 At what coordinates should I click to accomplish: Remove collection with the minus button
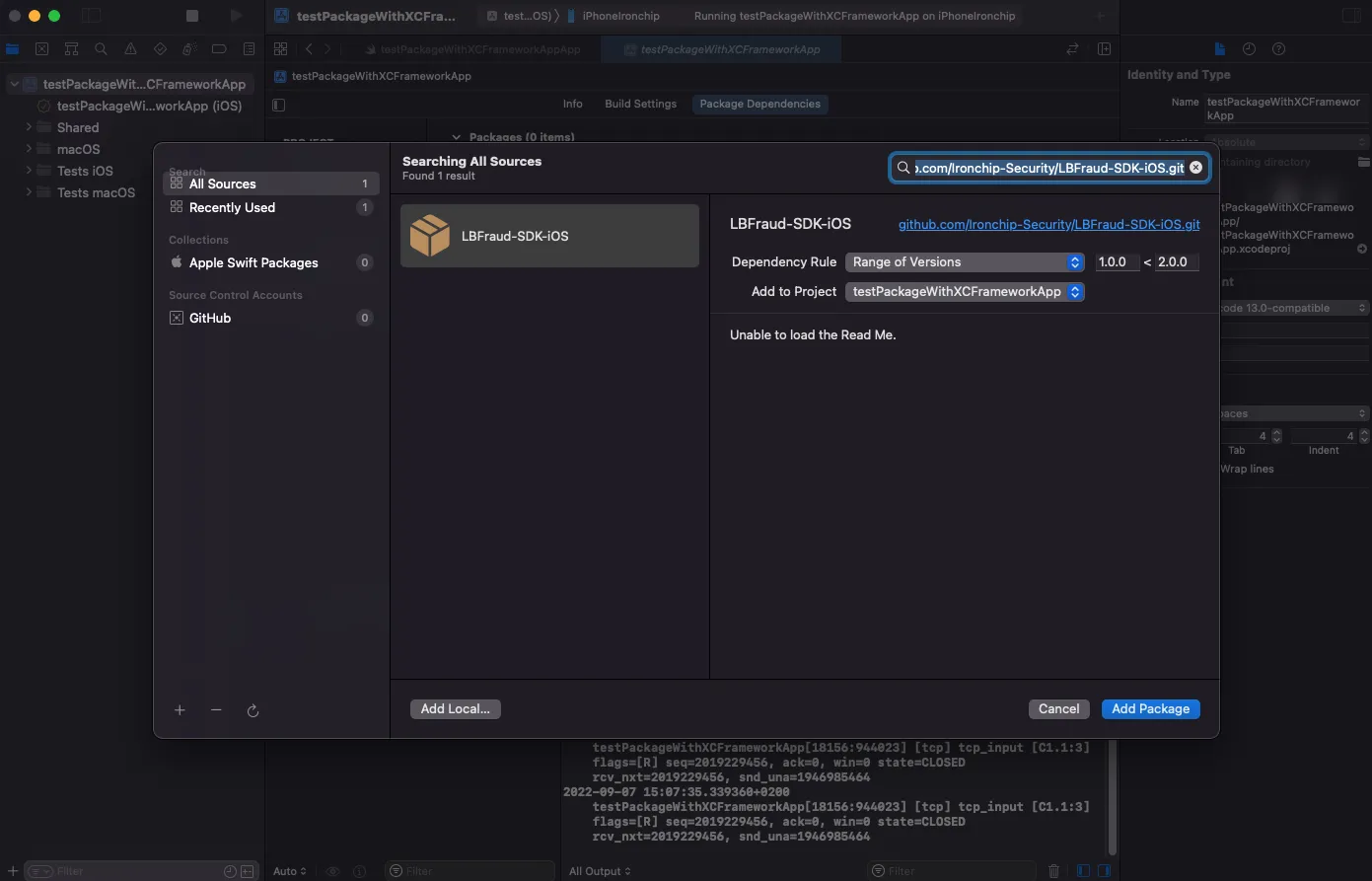(x=216, y=710)
